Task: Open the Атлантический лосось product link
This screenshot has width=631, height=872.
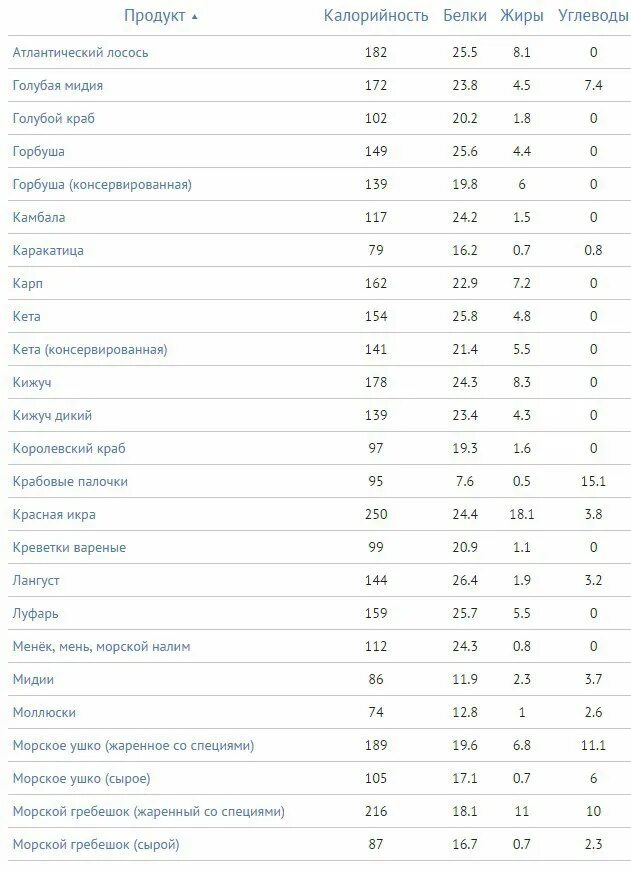Action: [x=81, y=52]
